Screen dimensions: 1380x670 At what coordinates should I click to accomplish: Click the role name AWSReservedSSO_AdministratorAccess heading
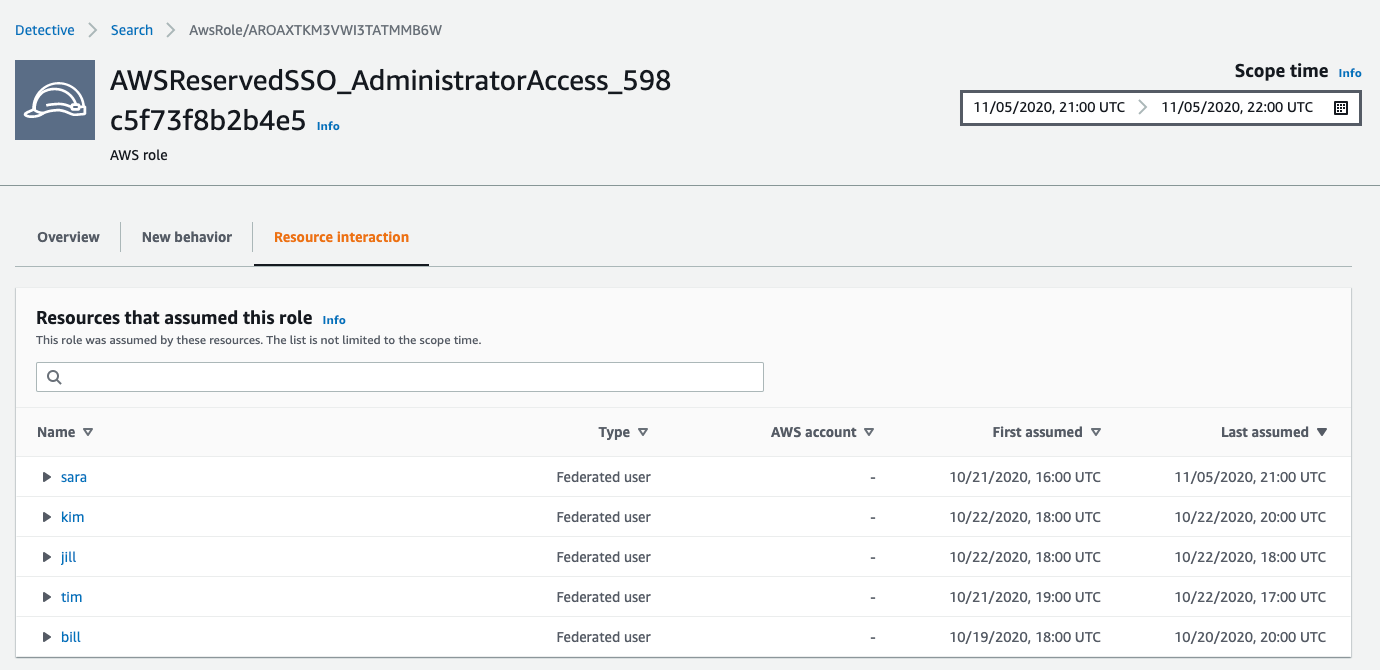click(391, 101)
